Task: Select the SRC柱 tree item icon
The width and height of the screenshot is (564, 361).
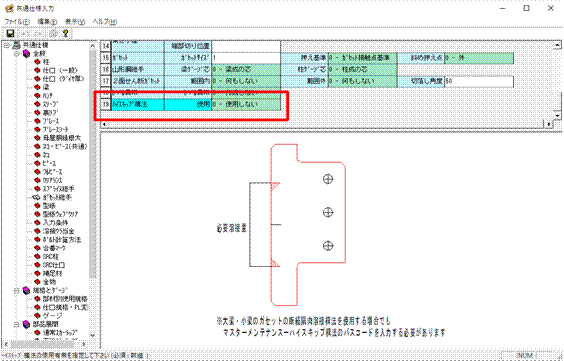Action: tap(37, 256)
